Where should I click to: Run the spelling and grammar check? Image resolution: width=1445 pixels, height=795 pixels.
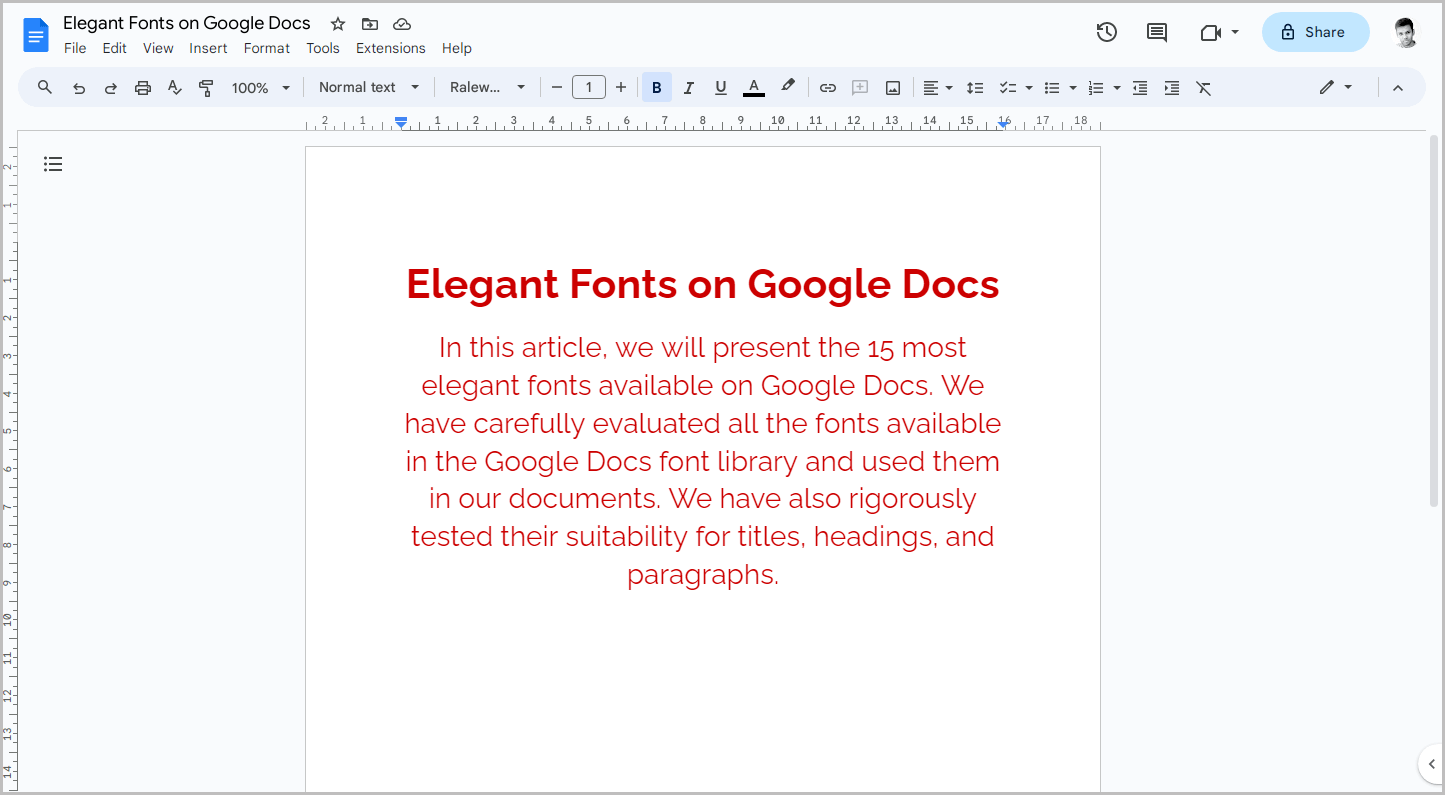point(174,87)
